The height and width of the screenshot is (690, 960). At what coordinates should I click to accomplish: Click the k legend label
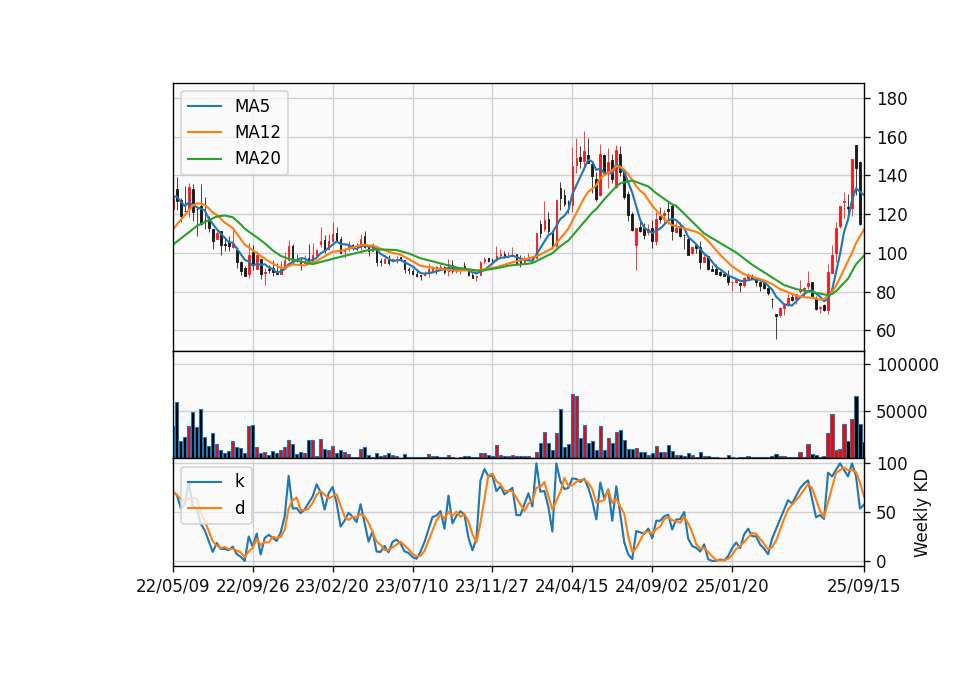(x=239, y=481)
